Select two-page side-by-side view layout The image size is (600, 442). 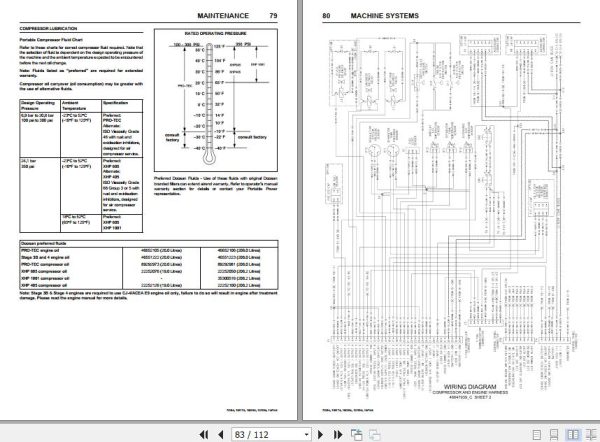573,435
